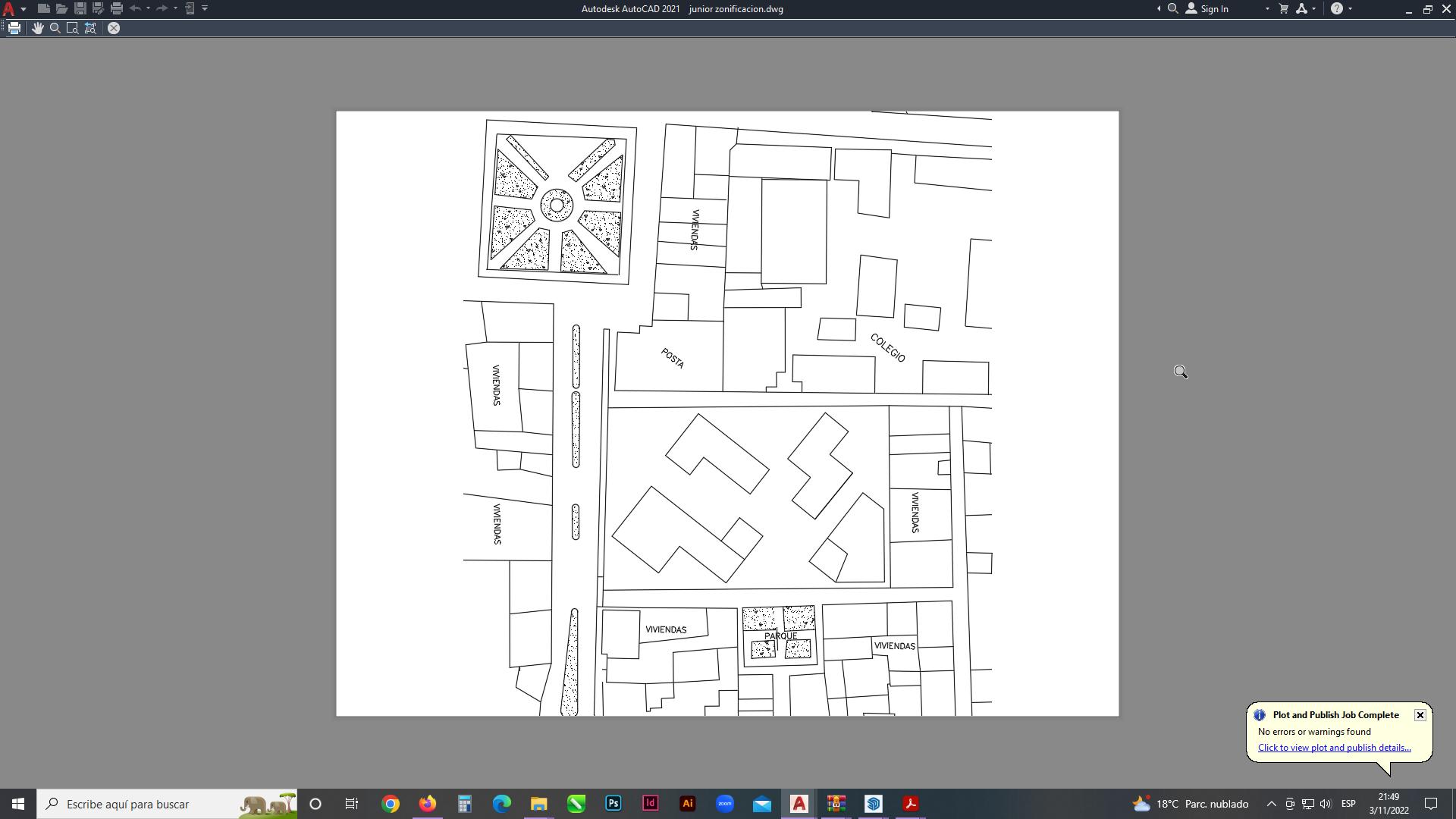Viewport: 1456px width, 819px height.
Task: Open the plot and publish details link
Action: [x=1334, y=748]
